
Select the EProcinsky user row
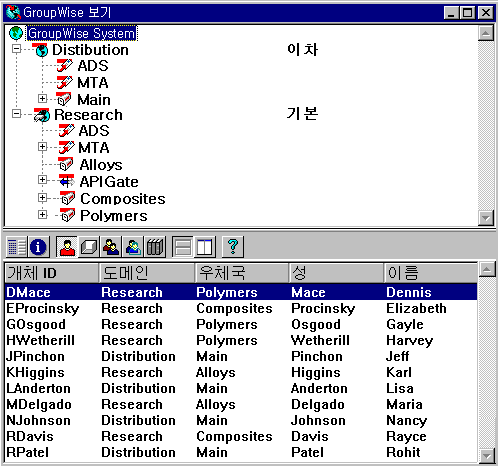click(x=241, y=308)
